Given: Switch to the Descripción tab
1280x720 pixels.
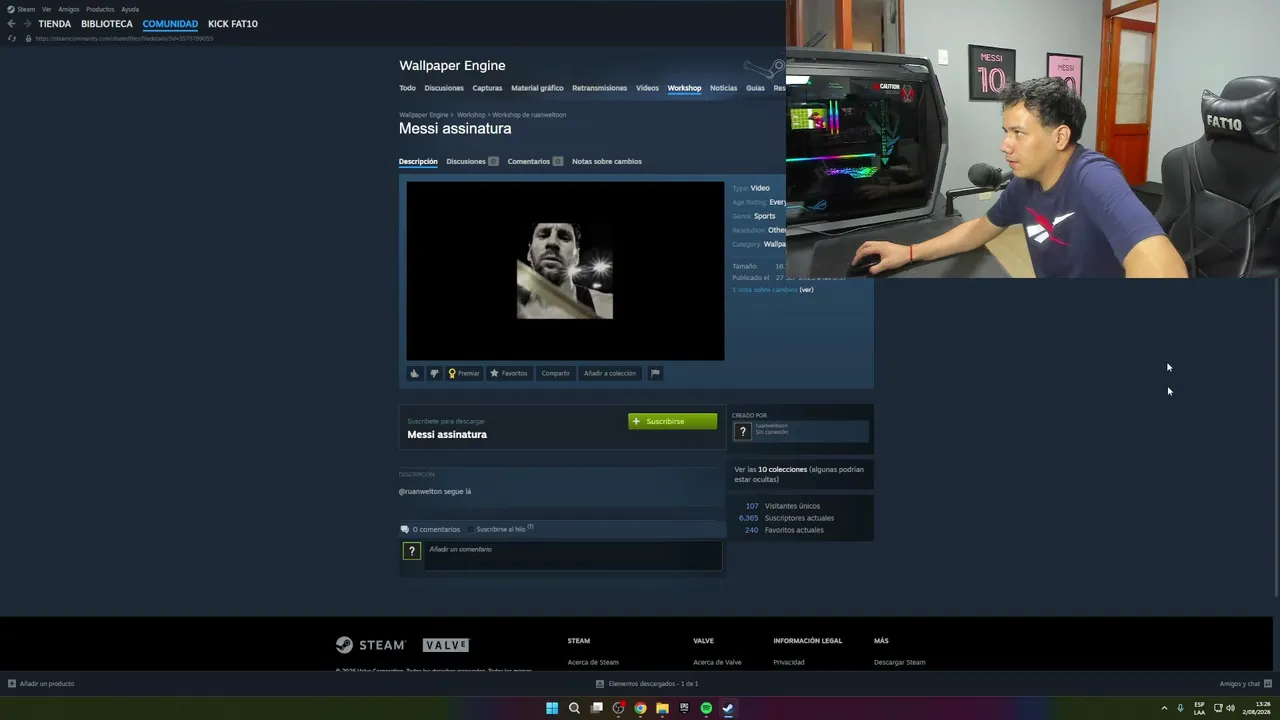Looking at the screenshot, I should pos(418,161).
